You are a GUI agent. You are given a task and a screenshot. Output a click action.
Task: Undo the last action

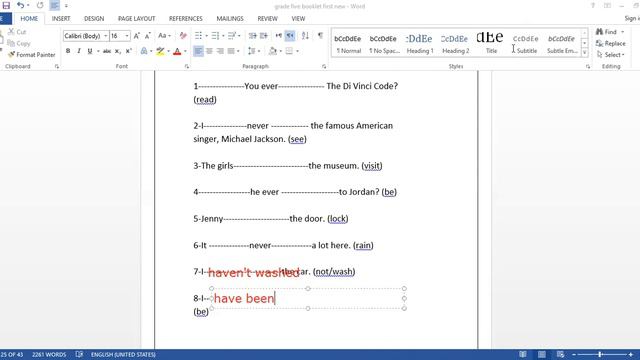tap(20, 6)
